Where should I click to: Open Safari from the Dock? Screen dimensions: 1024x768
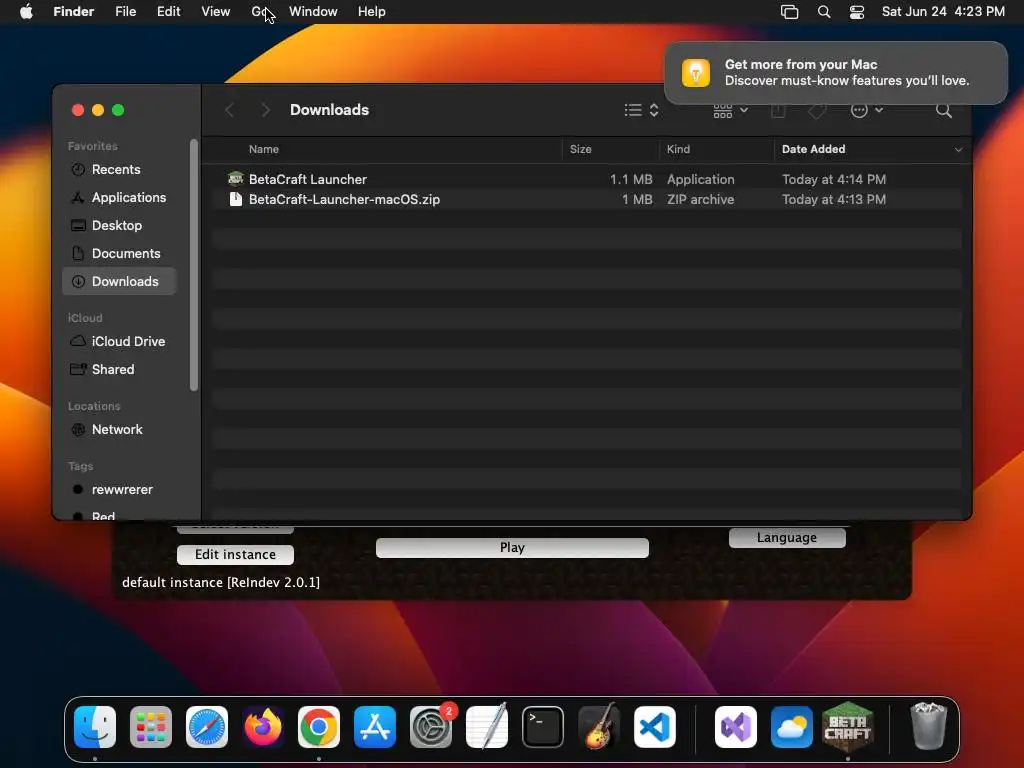[207, 727]
